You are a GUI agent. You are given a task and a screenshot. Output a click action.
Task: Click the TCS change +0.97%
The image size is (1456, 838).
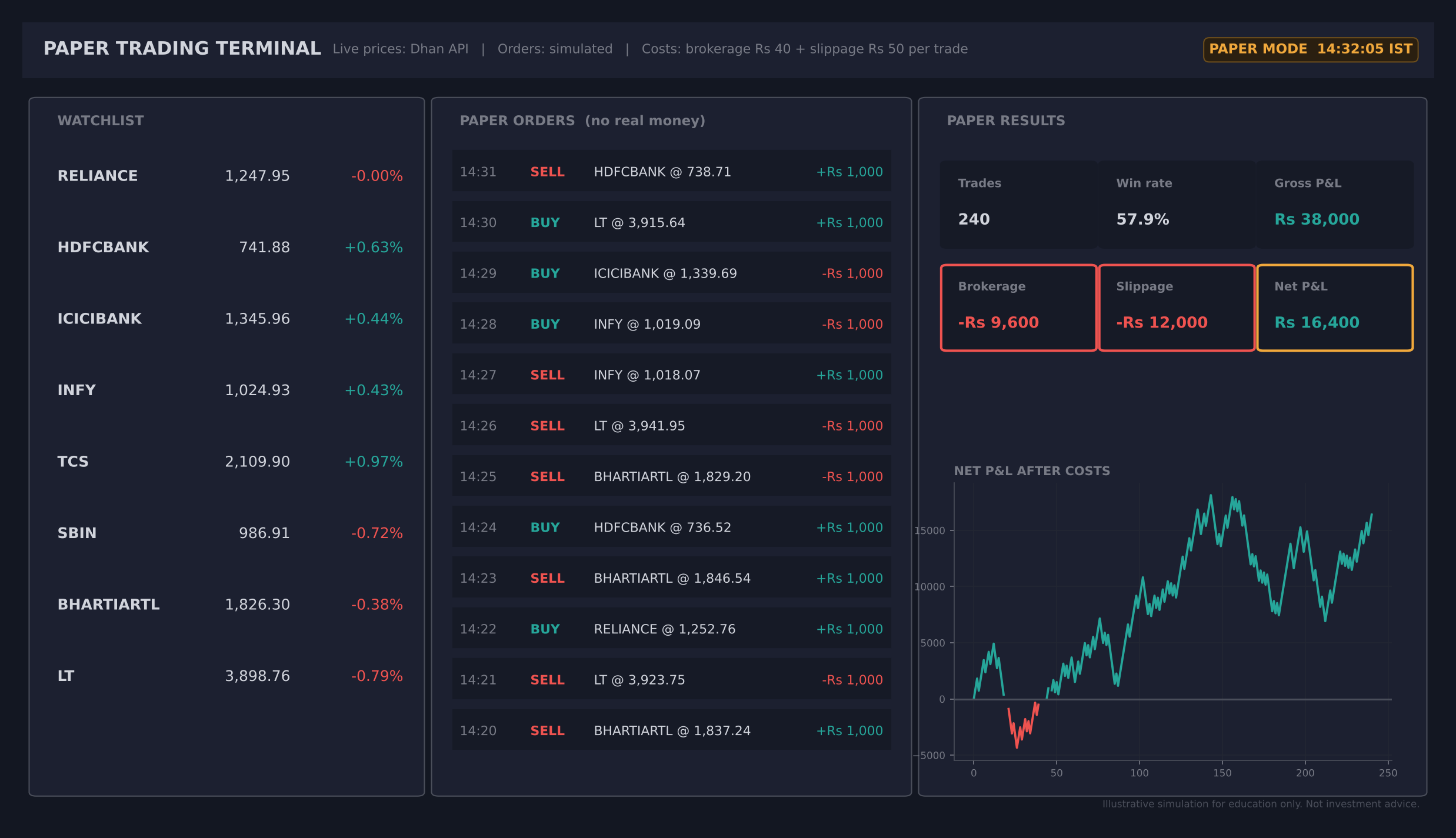(374, 462)
